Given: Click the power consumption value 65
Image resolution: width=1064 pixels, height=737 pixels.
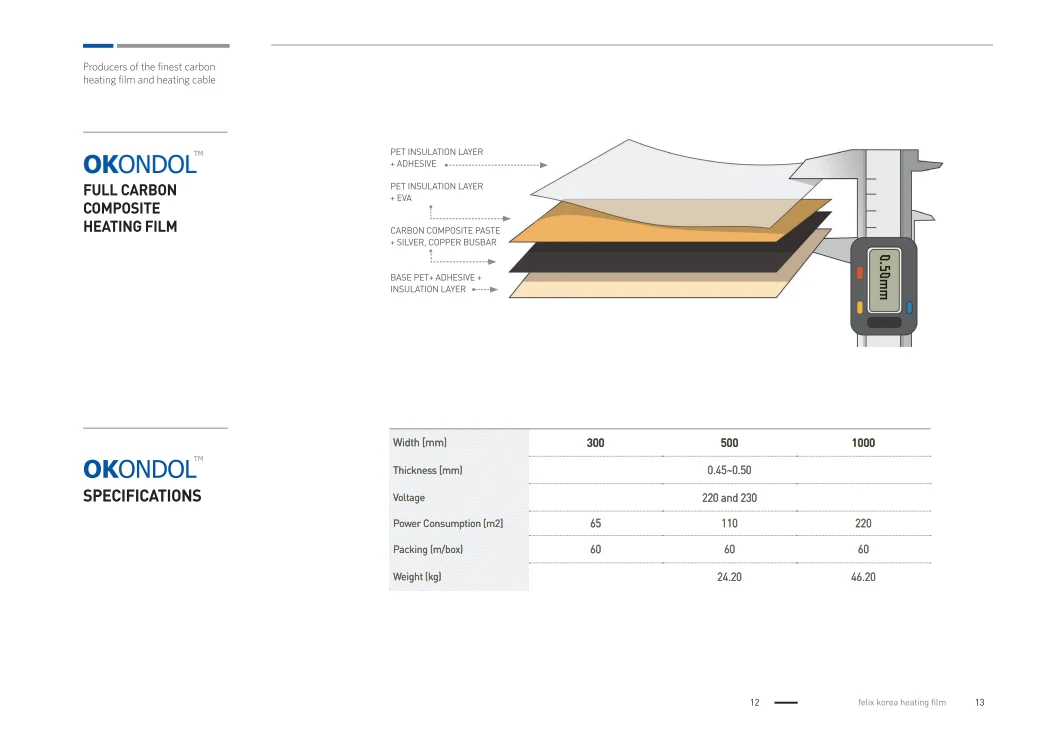Looking at the screenshot, I should click(595, 523).
